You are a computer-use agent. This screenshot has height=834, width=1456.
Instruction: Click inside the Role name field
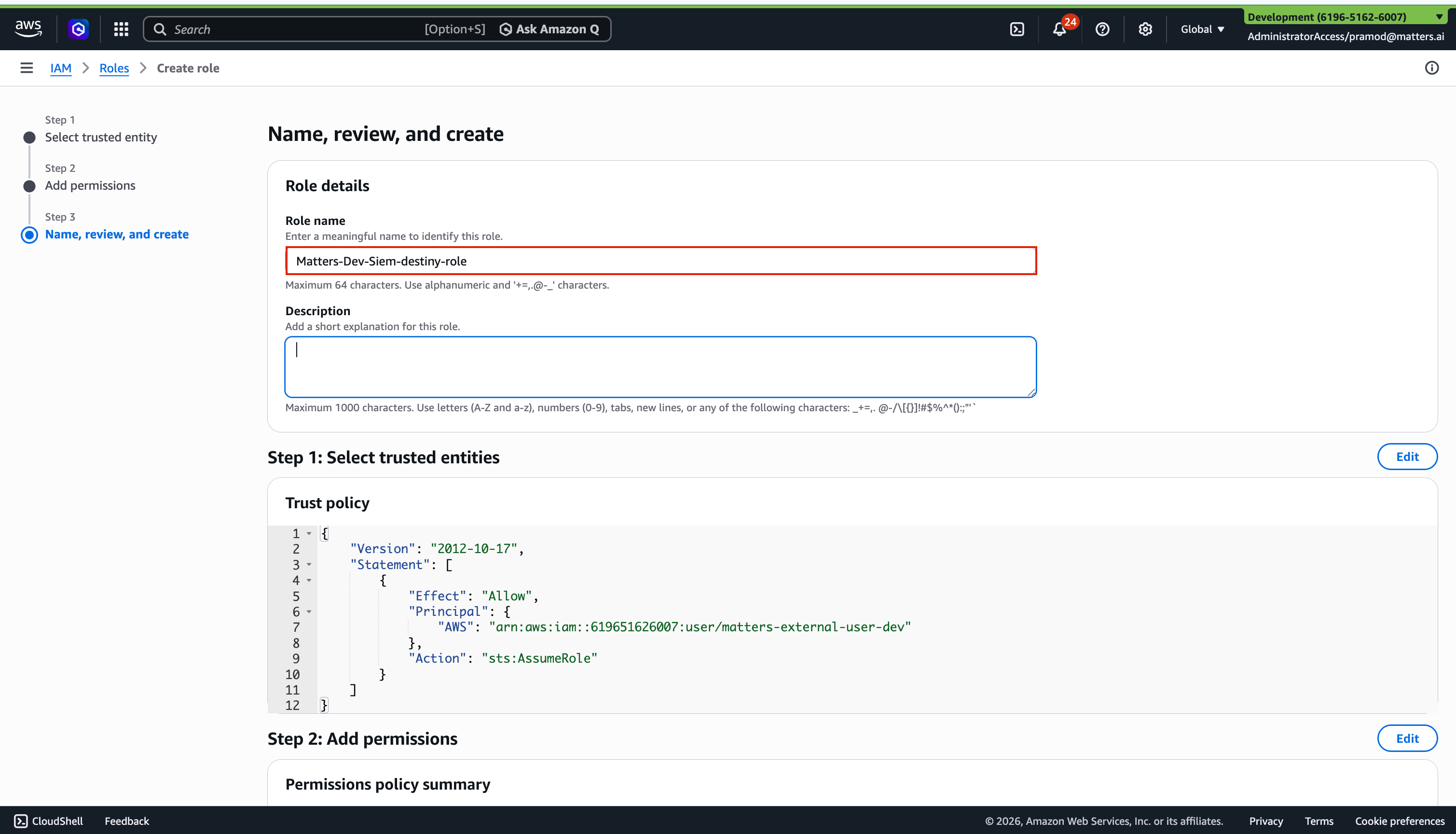(x=661, y=261)
